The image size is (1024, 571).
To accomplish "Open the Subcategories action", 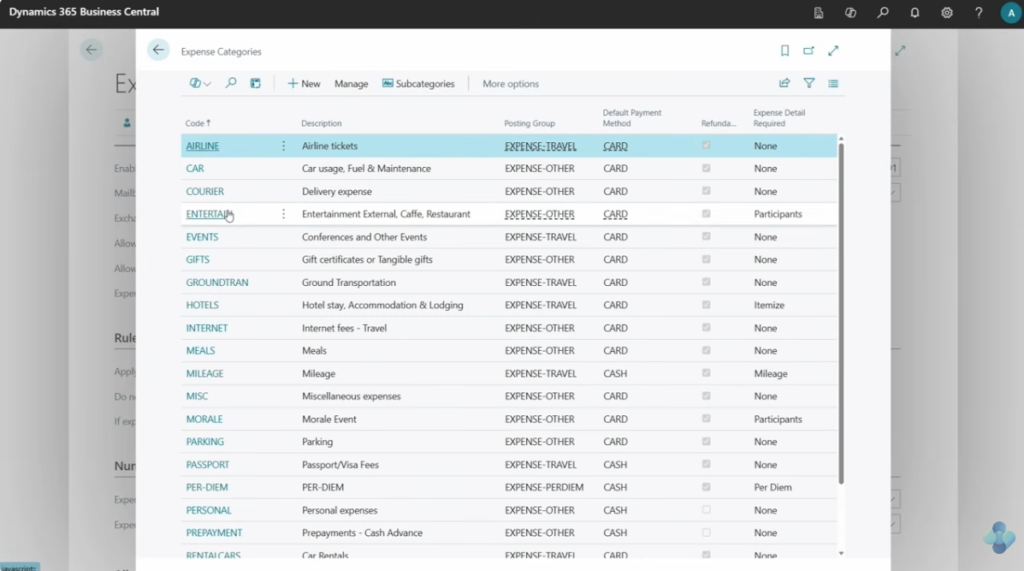I will (x=418, y=84).
